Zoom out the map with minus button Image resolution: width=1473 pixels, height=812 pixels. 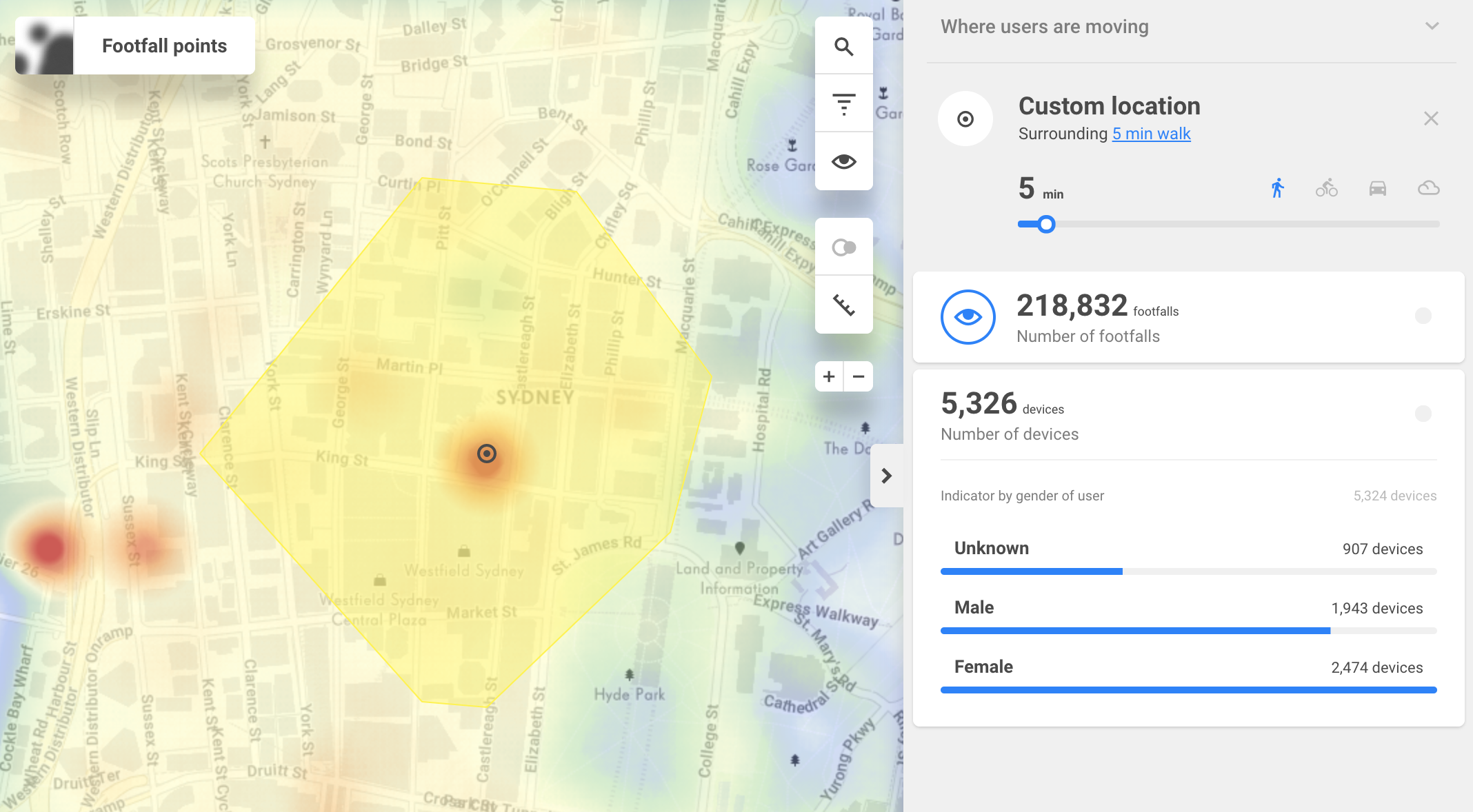click(859, 376)
